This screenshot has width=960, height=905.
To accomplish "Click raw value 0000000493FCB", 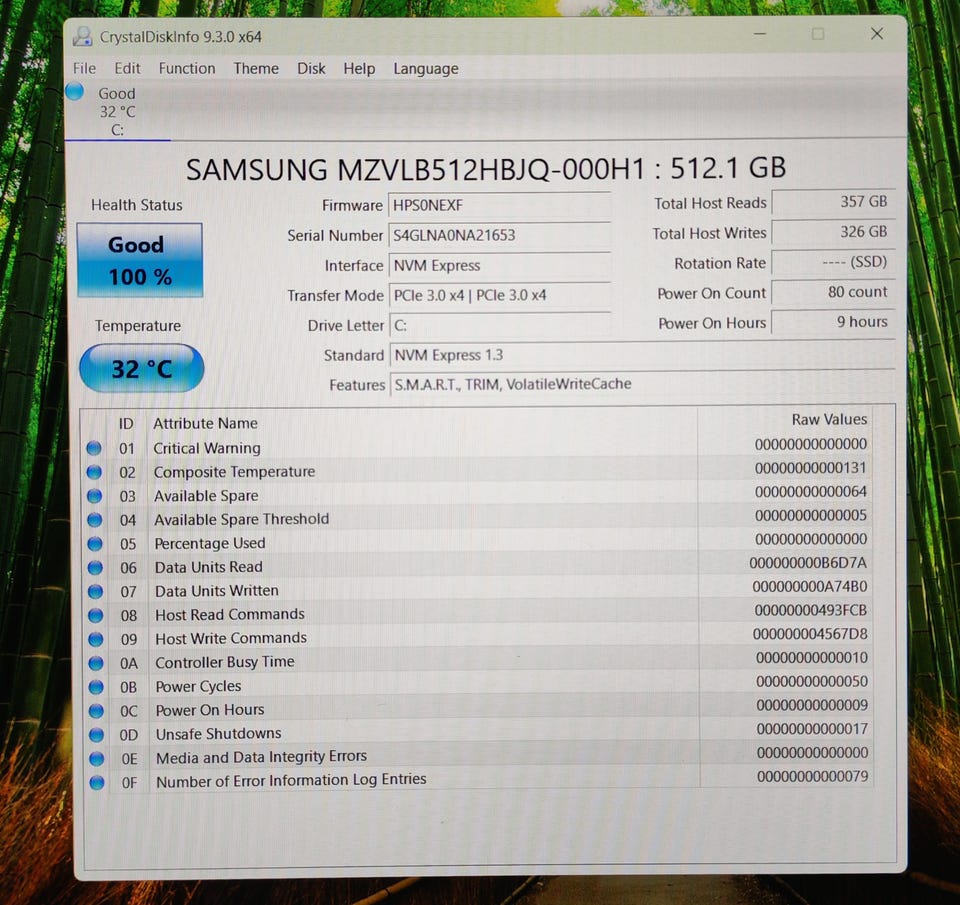I will 811,610.
